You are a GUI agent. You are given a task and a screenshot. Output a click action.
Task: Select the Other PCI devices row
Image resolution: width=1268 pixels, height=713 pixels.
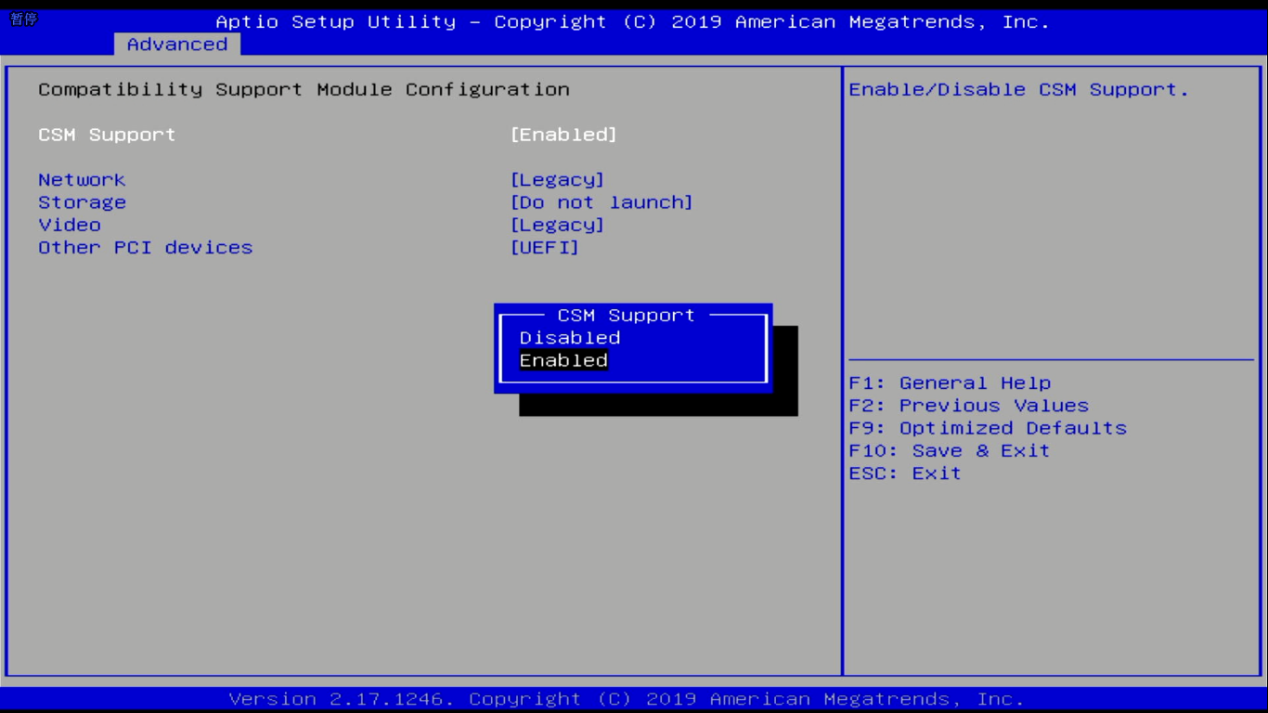coord(145,248)
